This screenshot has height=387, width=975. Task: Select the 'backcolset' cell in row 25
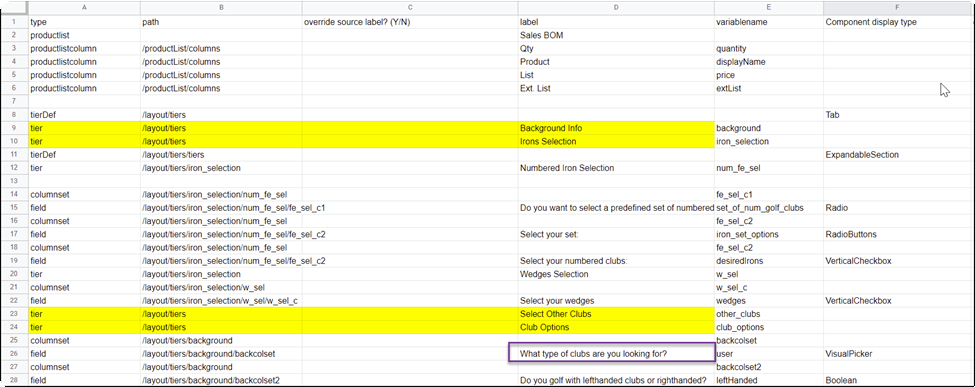click(x=769, y=340)
